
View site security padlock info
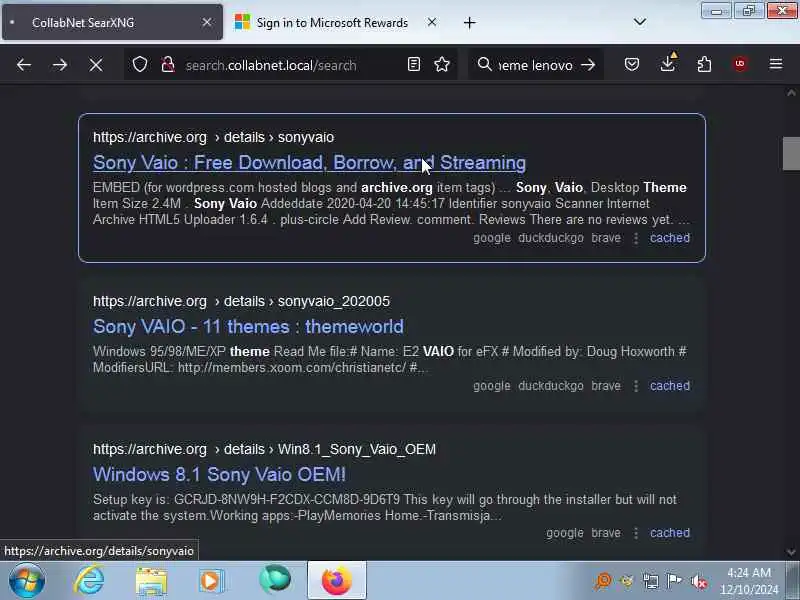[168, 65]
